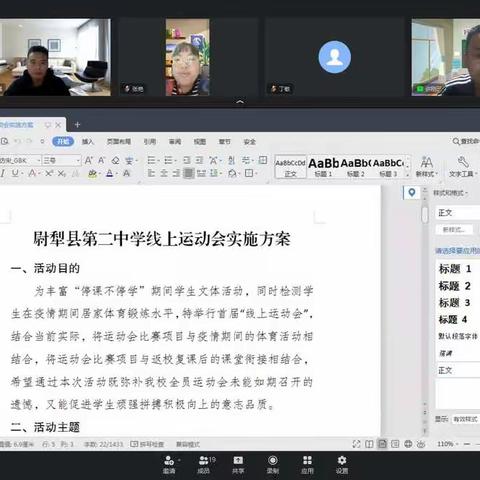480x480 pixels.
Task: Click the font color A swatch
Action: (110, 173)
